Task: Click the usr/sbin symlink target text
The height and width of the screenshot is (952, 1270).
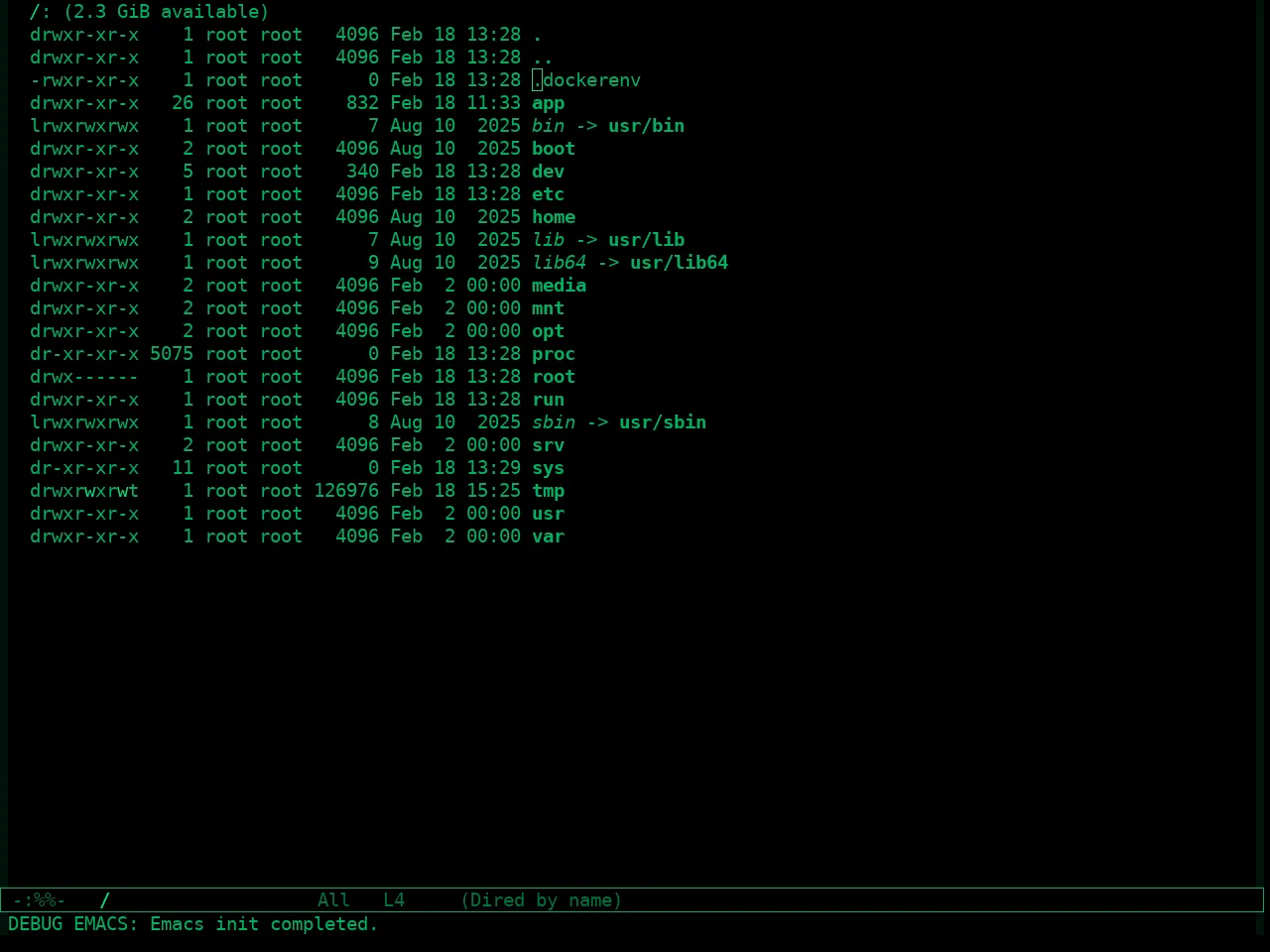Action: pos(663,422)
